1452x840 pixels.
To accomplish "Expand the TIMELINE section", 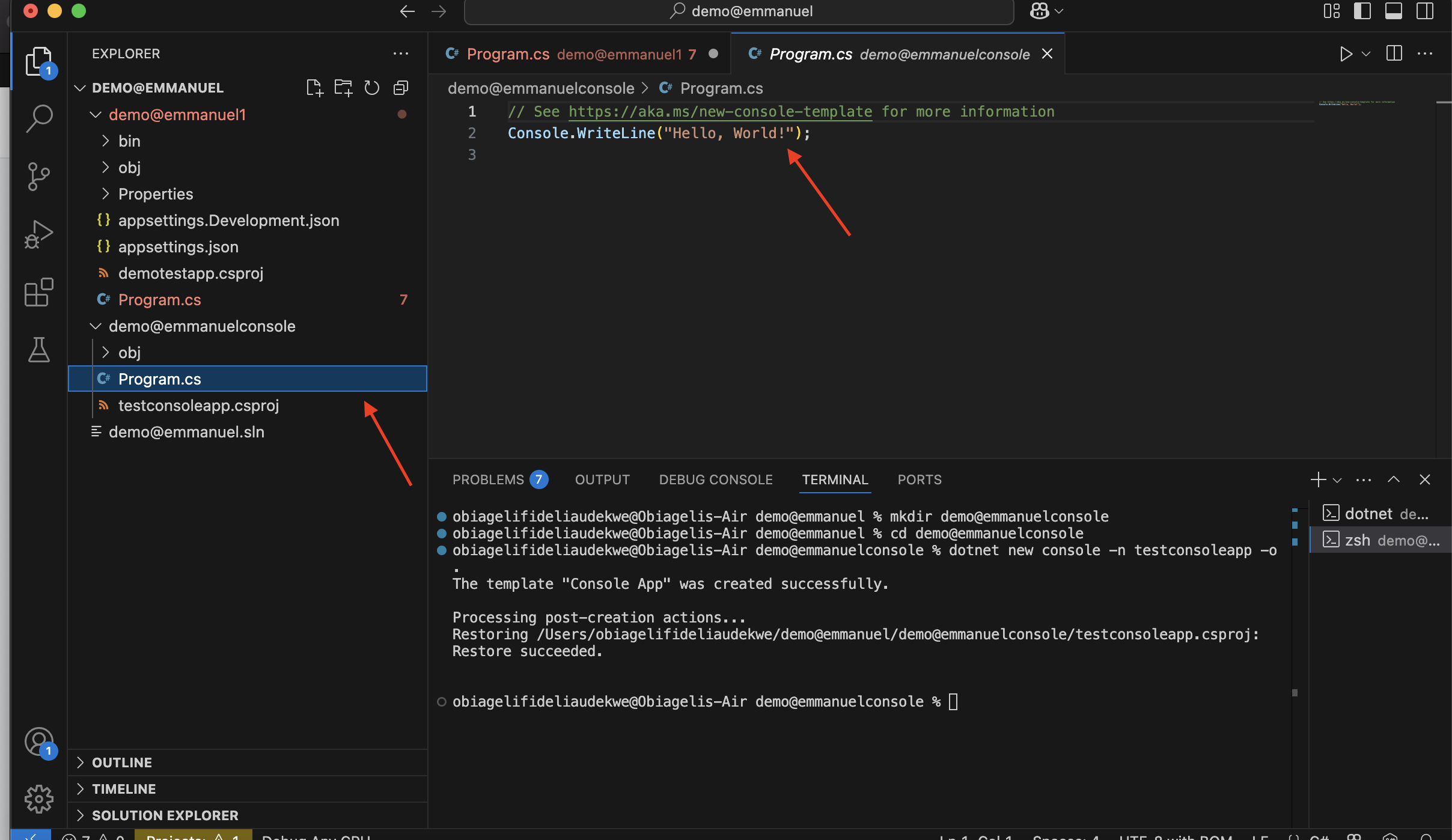I will tap(248, 789).
